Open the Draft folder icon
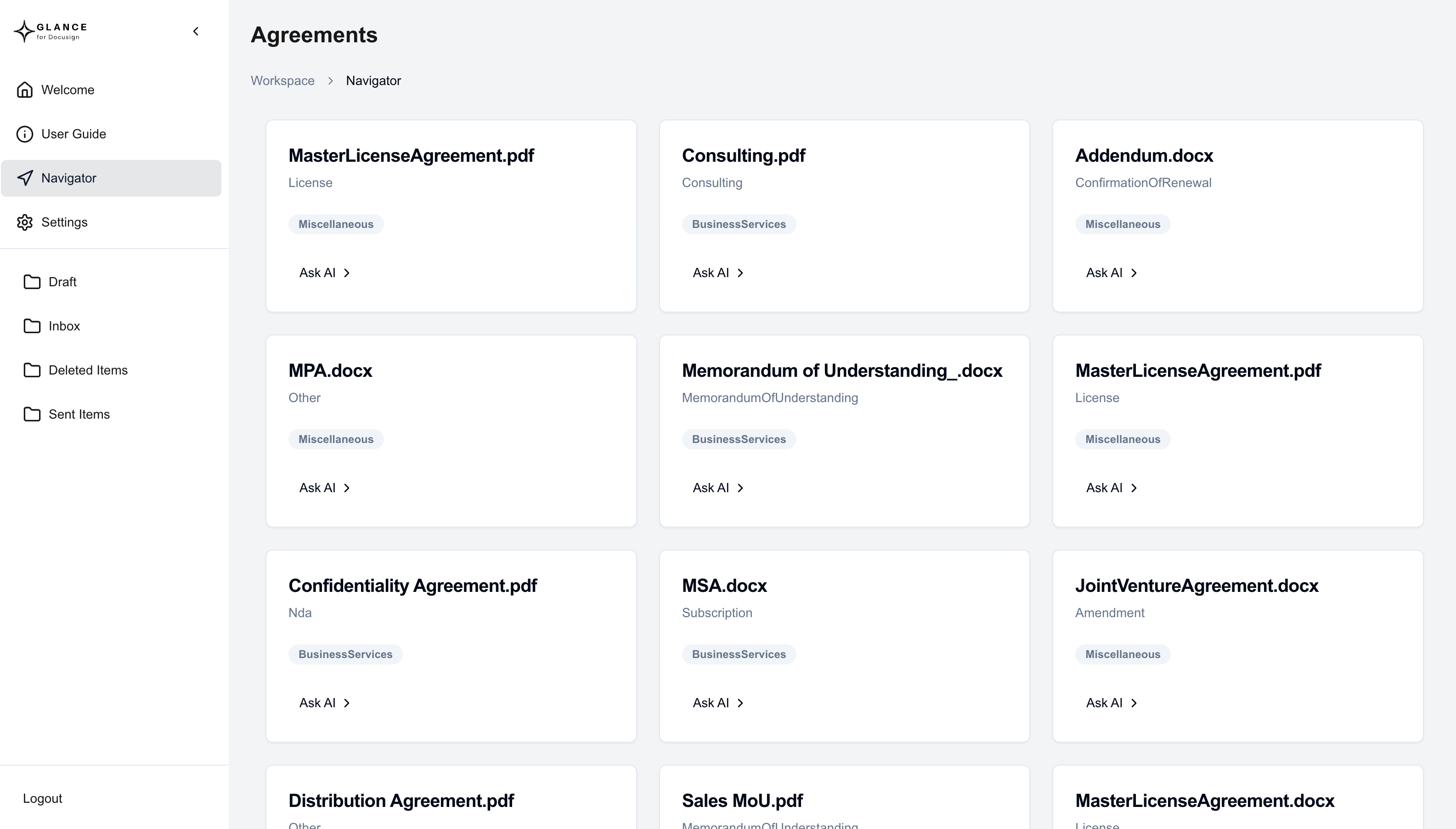 pyautogui.click(x=32, y=282)
